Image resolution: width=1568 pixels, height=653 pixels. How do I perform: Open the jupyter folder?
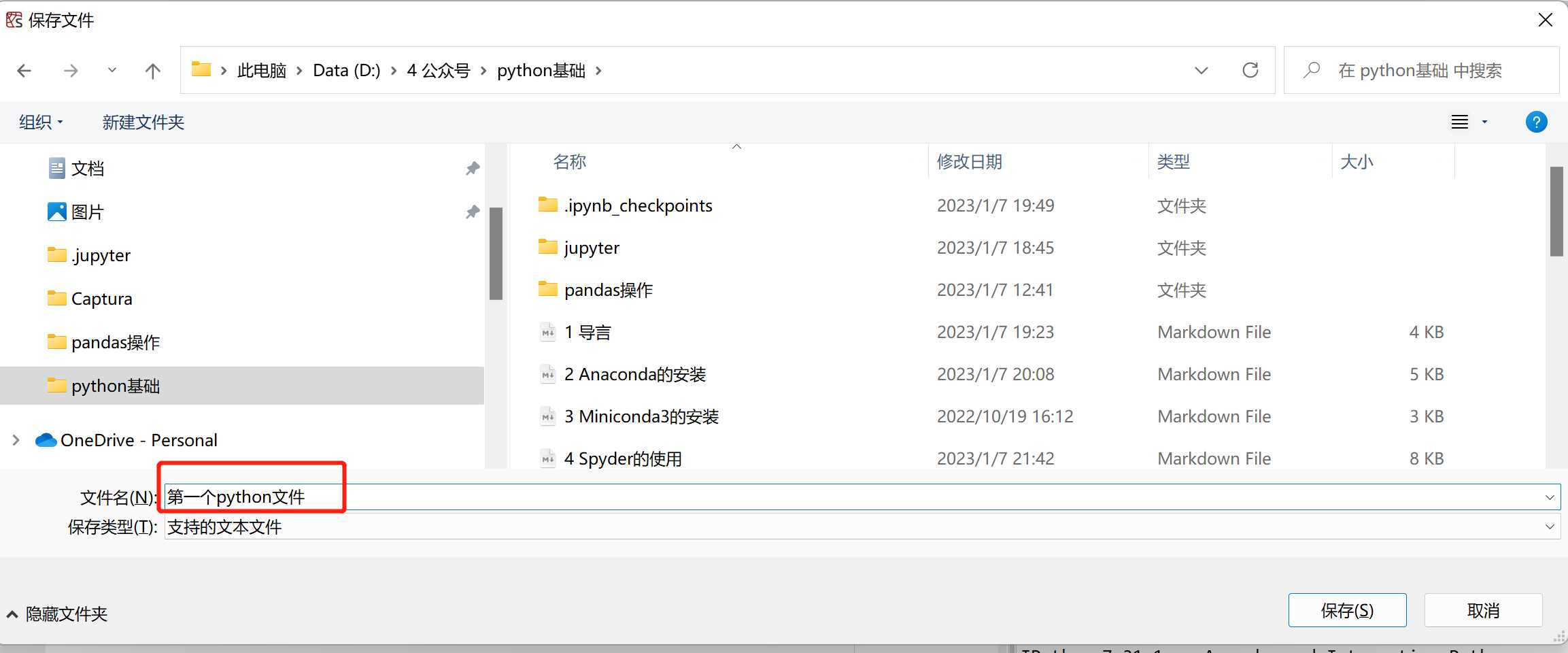pyautogui.click(x=591, y=248)
